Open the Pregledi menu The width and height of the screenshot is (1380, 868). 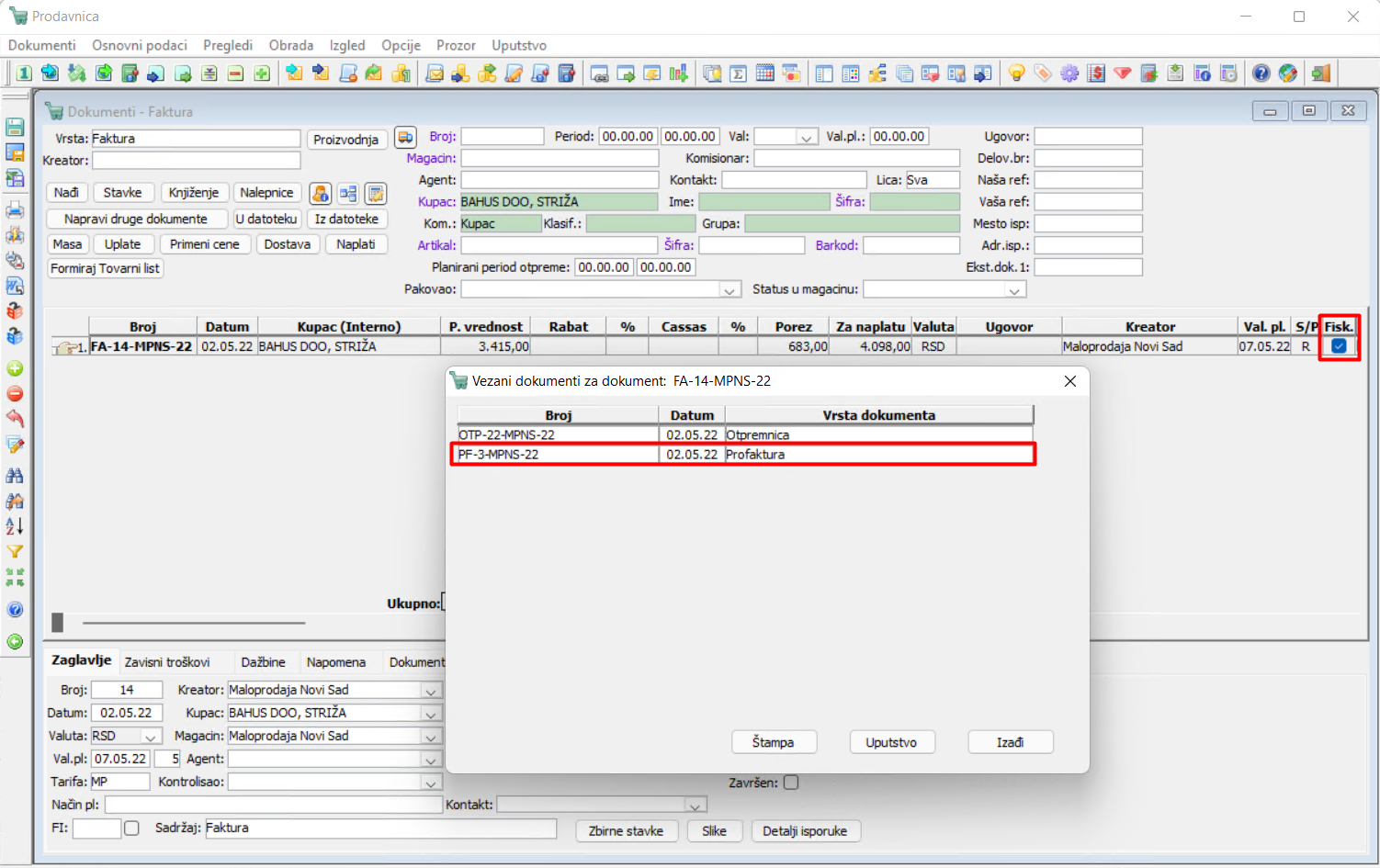click(228, 45)
